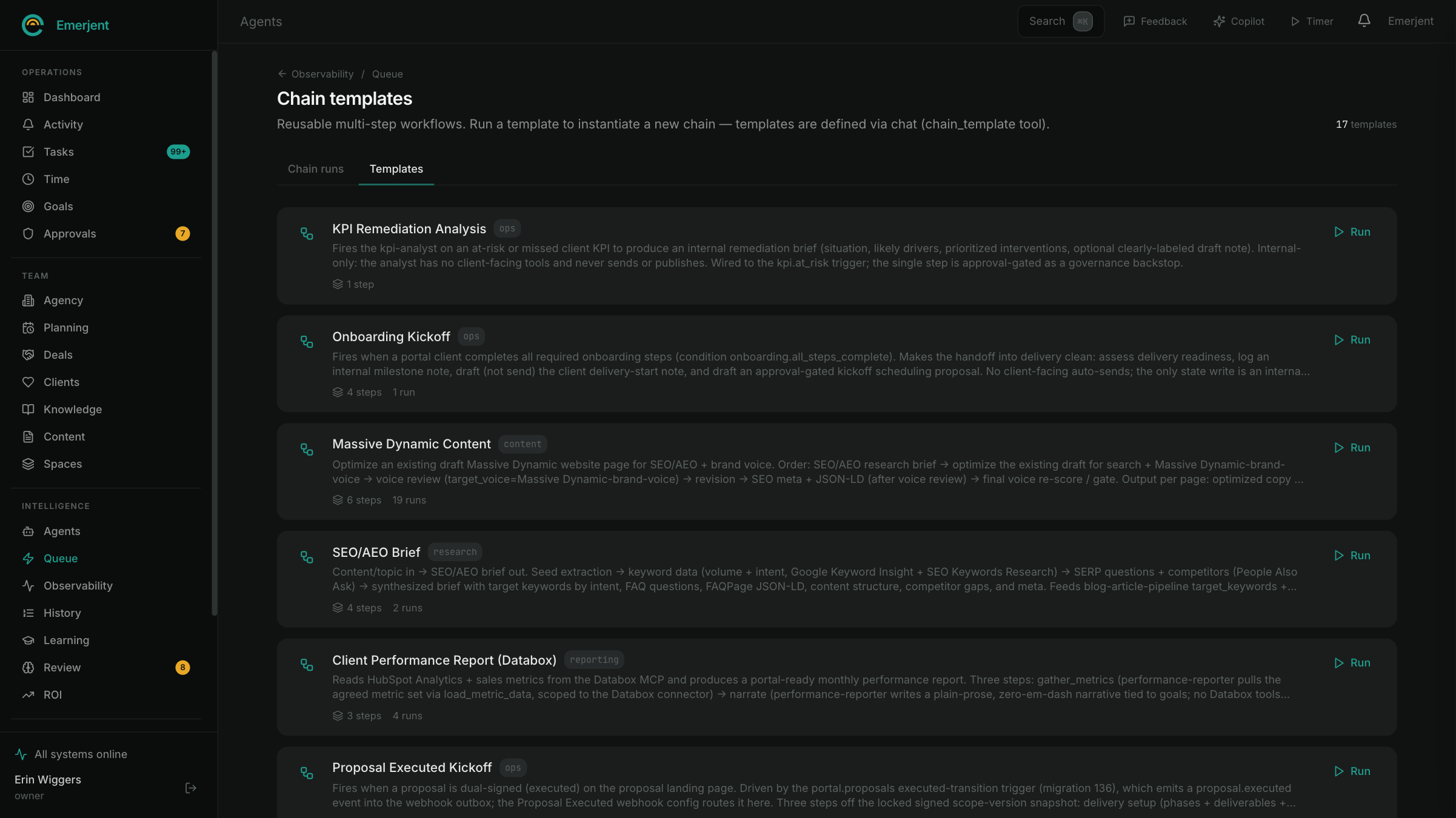Select the Templates tab
The width and height of the screenshot is (1456, 818).
[x=396, y=169]
